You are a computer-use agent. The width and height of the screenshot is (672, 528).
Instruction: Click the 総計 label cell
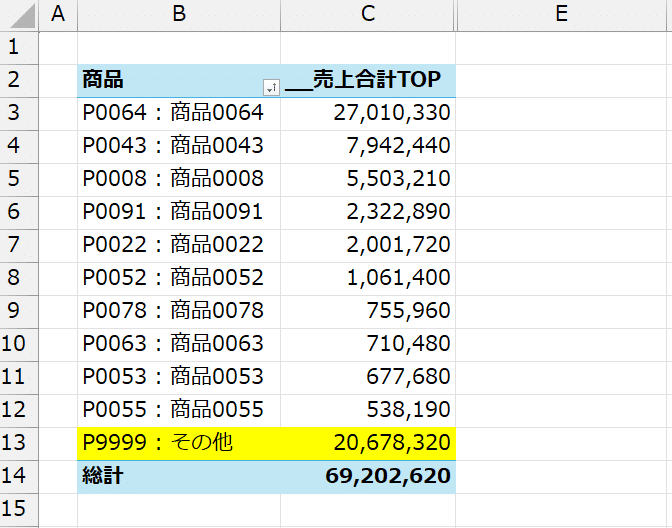179,477
